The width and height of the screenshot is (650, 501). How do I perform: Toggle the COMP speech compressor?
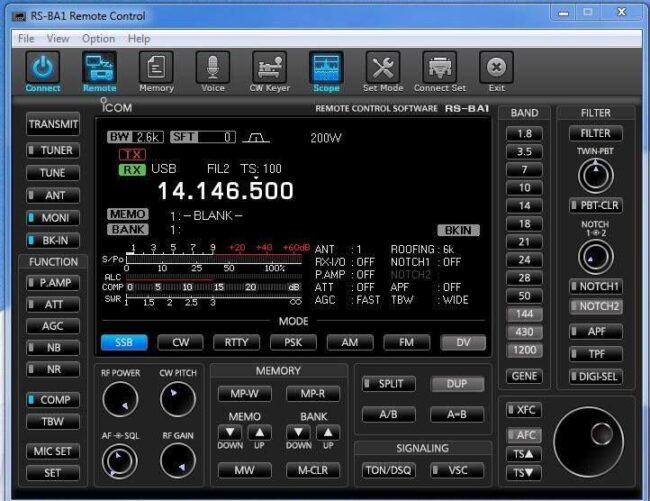click(53, 400)
